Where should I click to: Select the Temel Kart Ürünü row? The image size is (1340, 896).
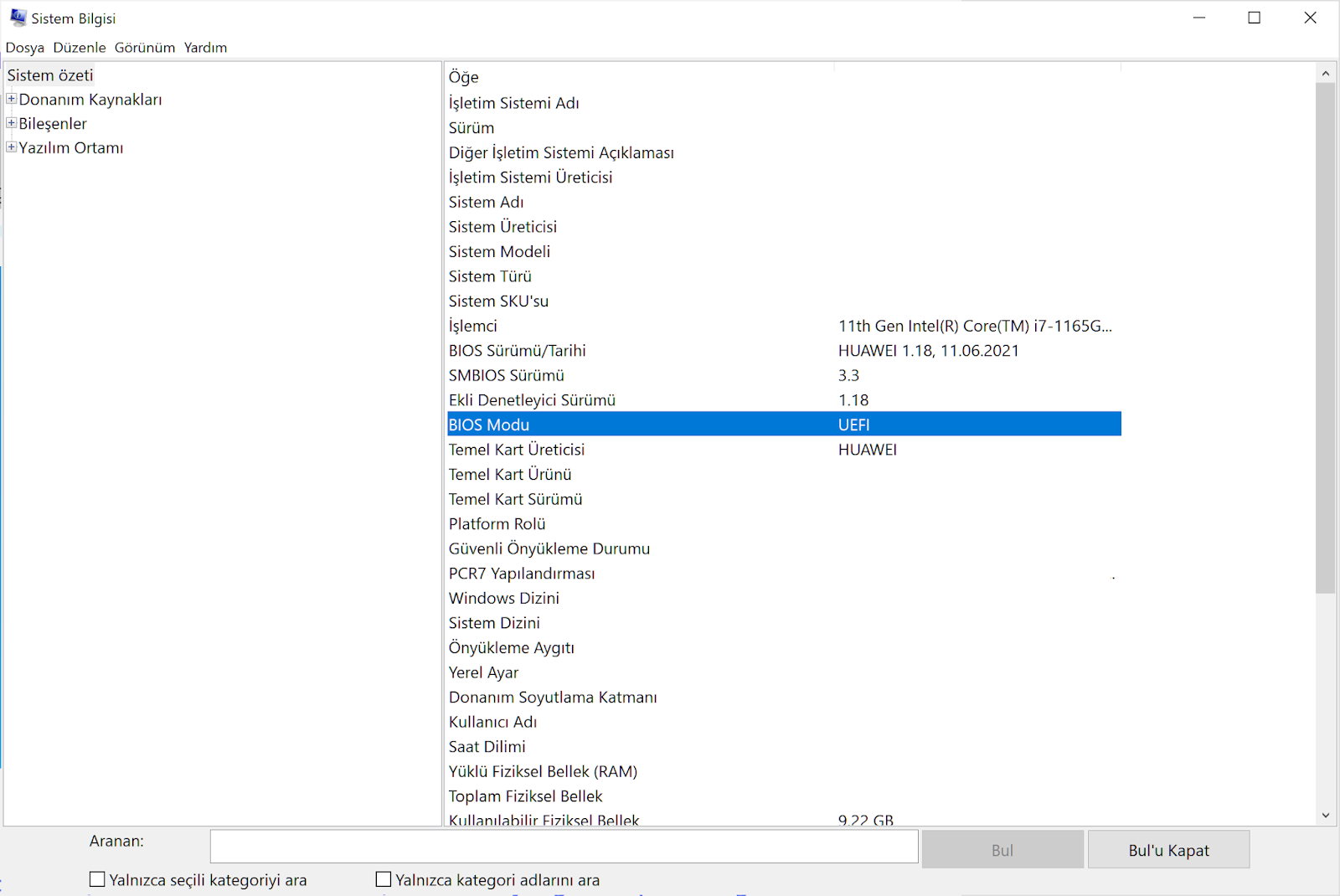(x=785, y=474)
